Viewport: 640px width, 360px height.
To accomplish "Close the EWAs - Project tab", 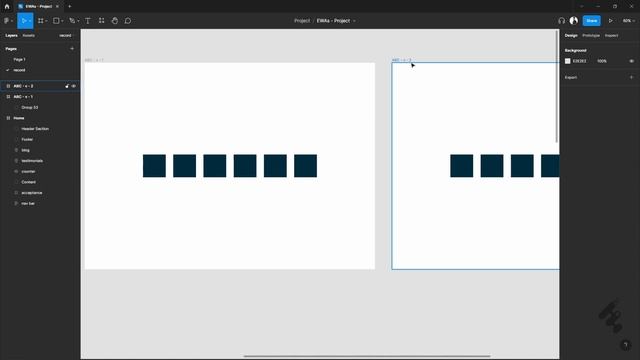I will coord(57,7).
